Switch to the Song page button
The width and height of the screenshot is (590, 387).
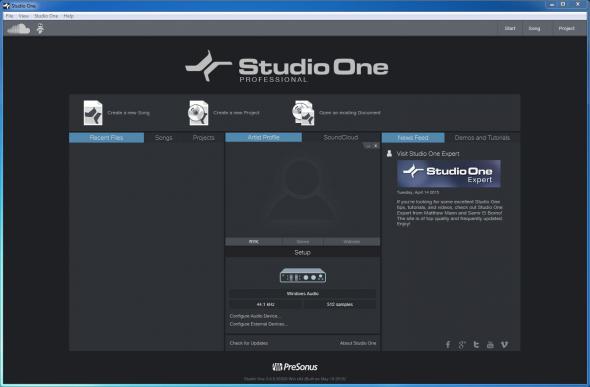click(x=534, y=29)
